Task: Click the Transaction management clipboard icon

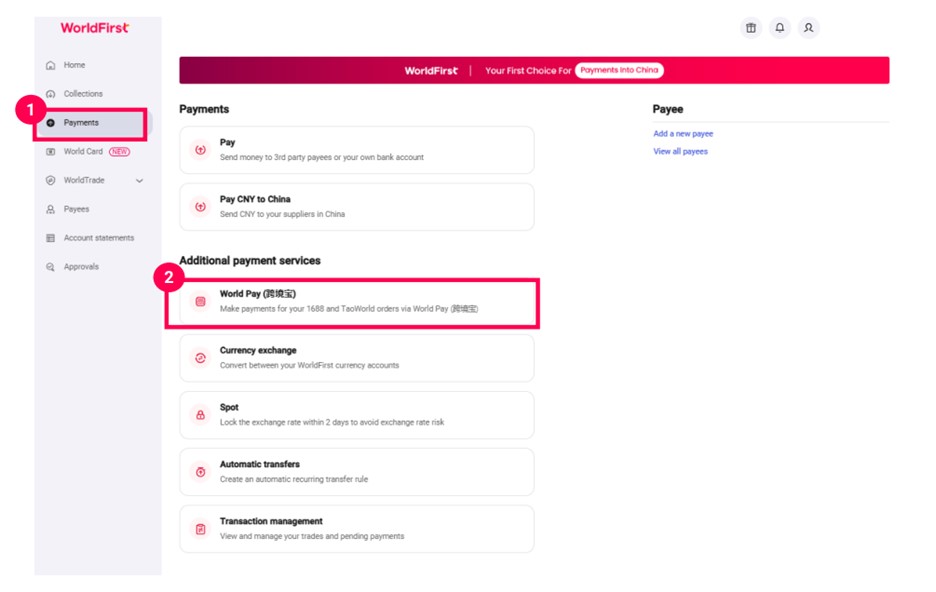Action: click(x=200, y=529)
